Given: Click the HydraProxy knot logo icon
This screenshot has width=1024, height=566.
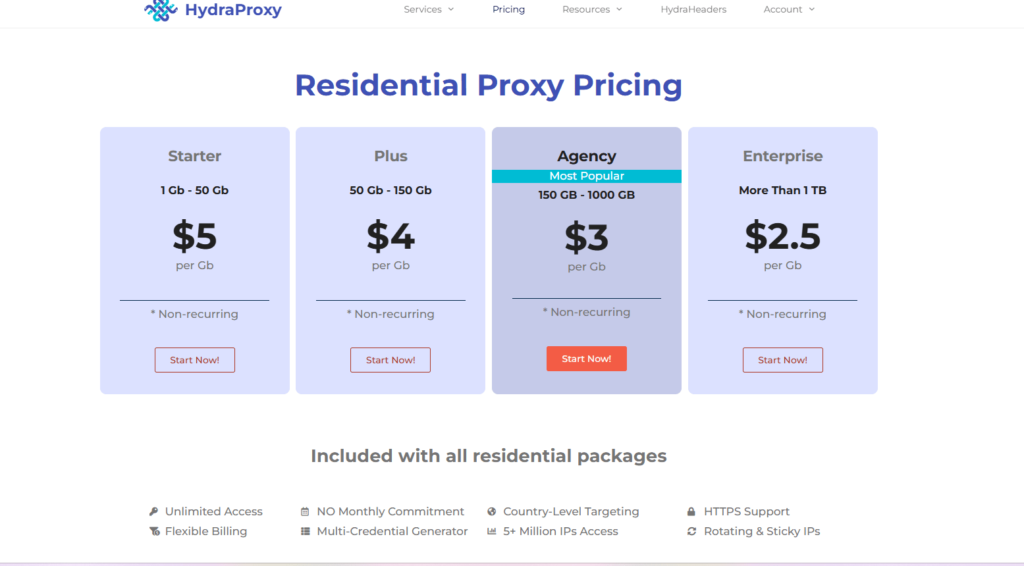Looking at the screenshot, I should (x=160, y=10).
